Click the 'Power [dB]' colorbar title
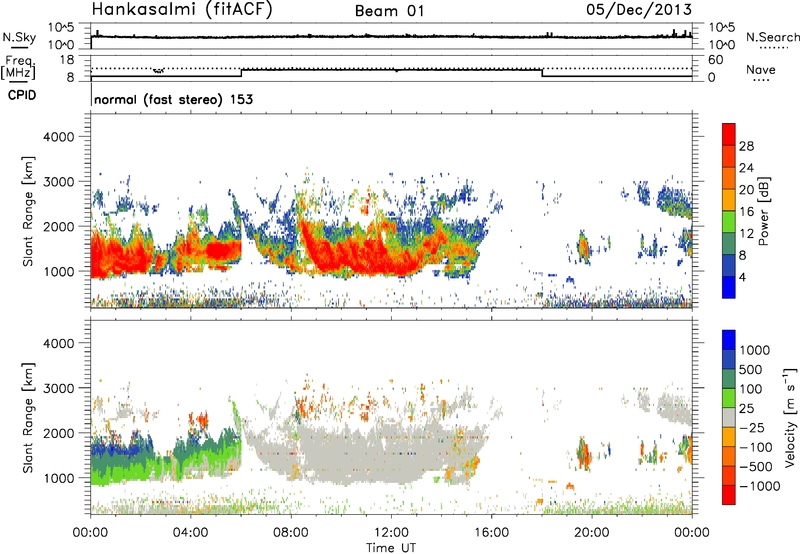 764,211
